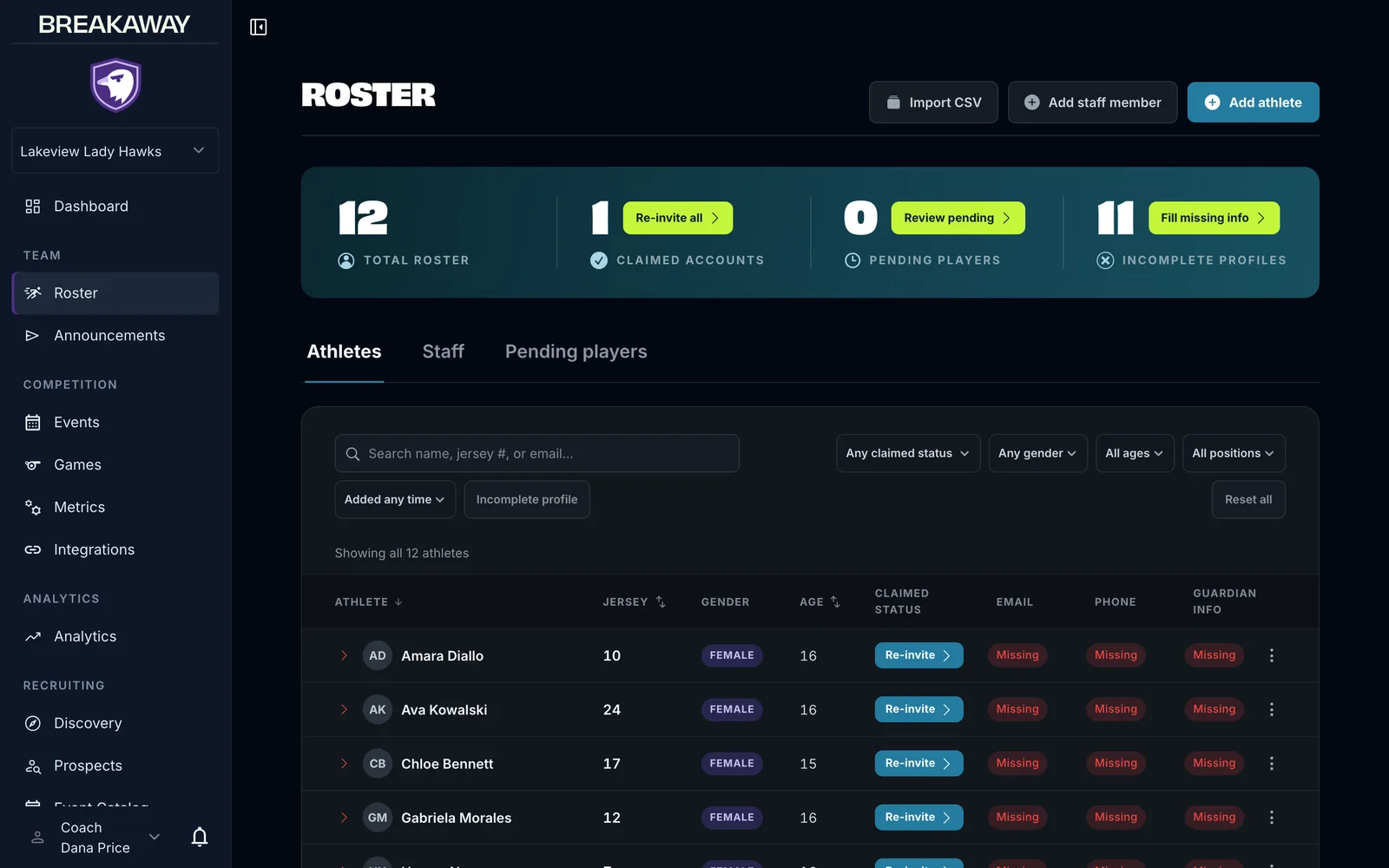Click Review pending button
The width and height of the screenshot is (1389, 868).
pos(958,218)
